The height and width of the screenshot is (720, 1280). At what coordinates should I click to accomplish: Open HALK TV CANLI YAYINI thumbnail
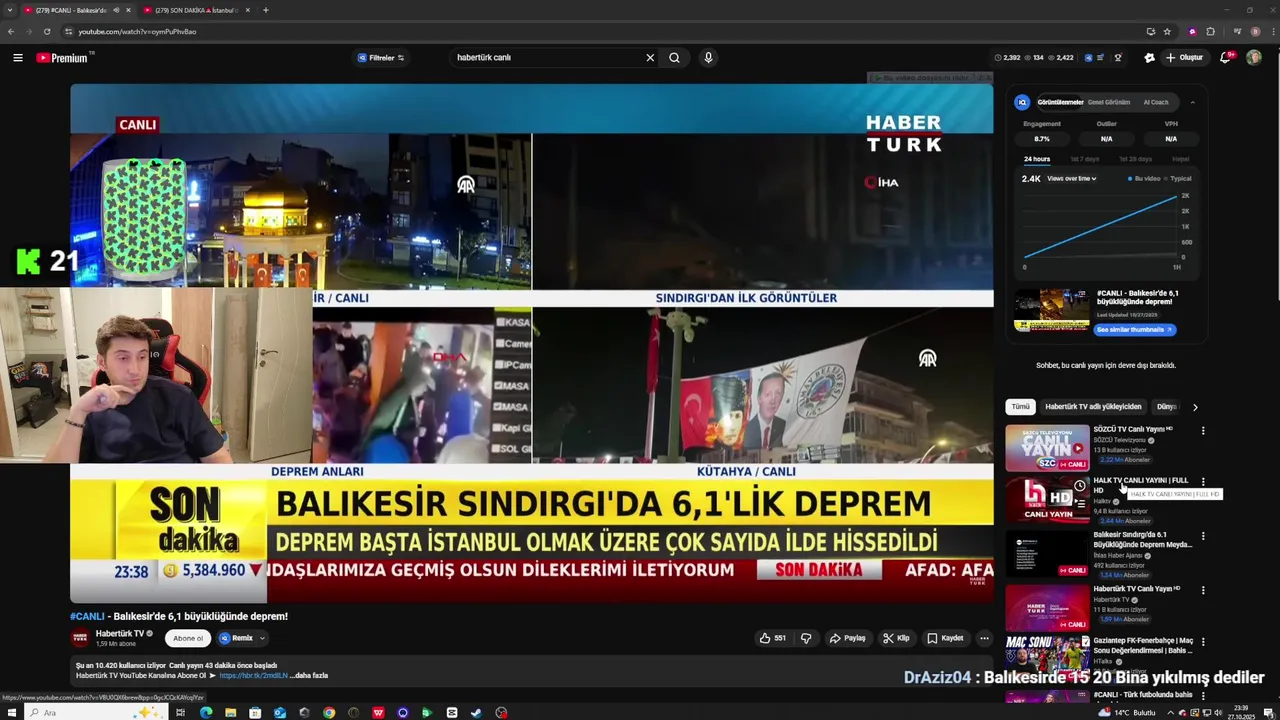click(1047, 500)
